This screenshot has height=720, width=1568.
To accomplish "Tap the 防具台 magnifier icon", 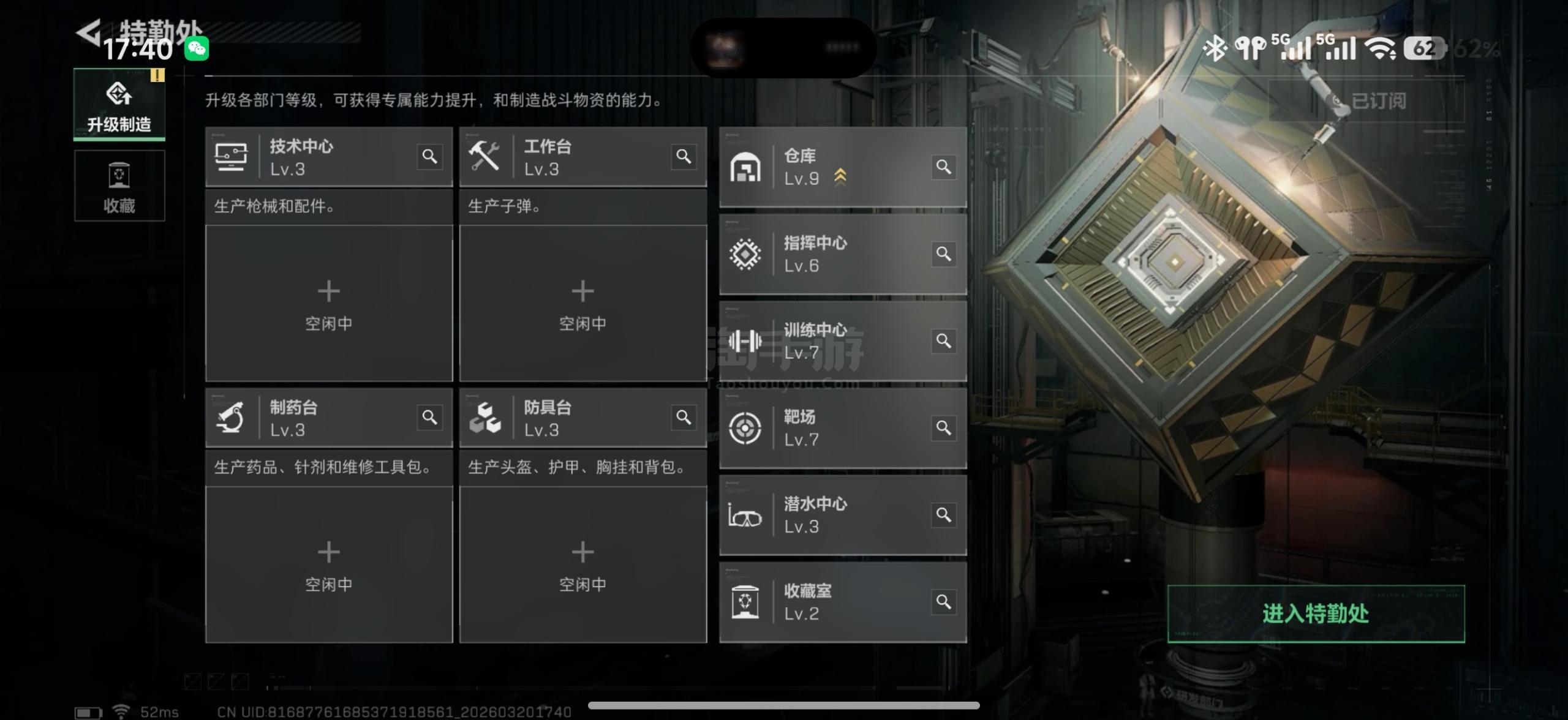I will click(x=684, y=418).
